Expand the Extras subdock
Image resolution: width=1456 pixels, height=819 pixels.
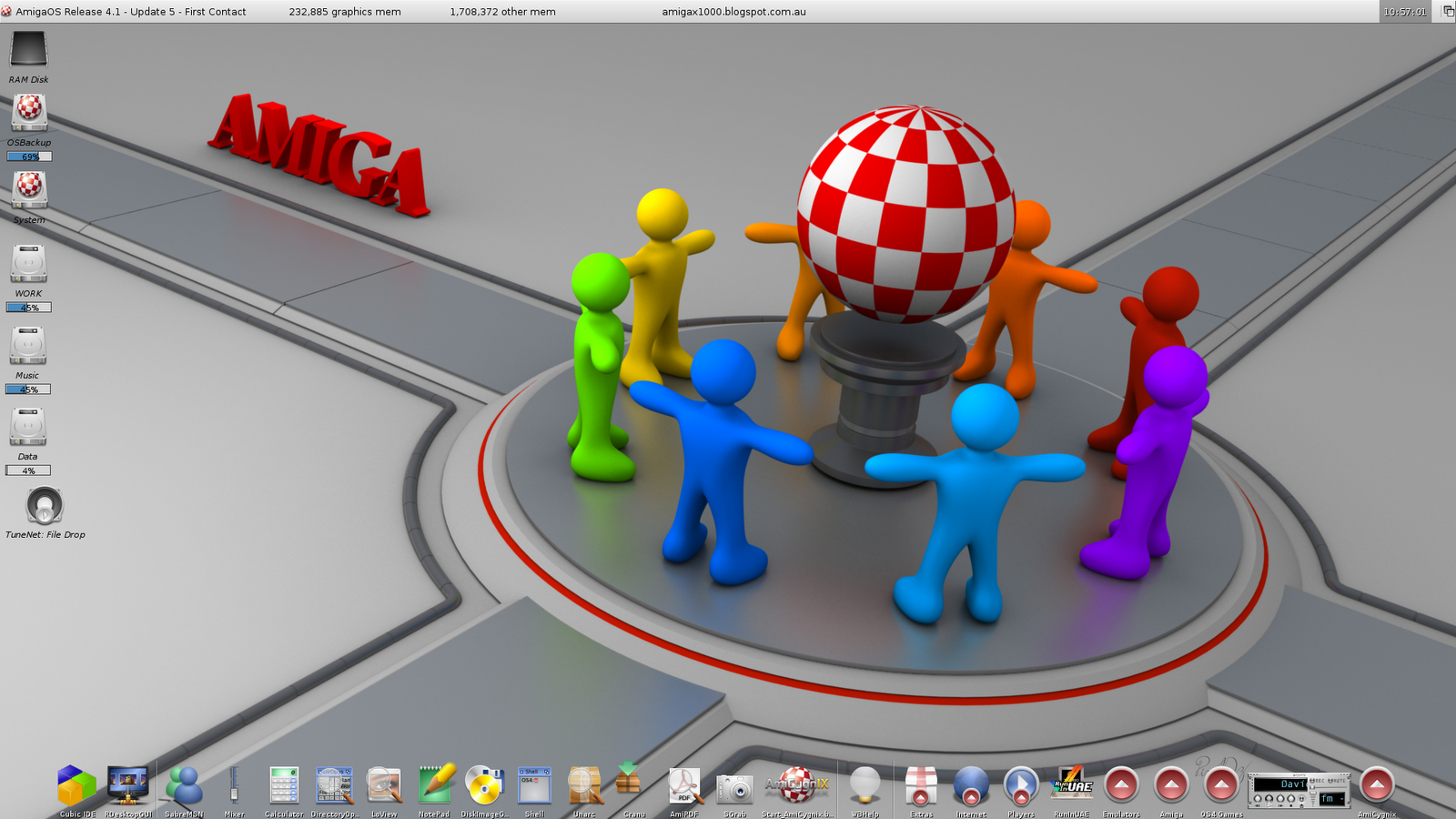[921, 785]
